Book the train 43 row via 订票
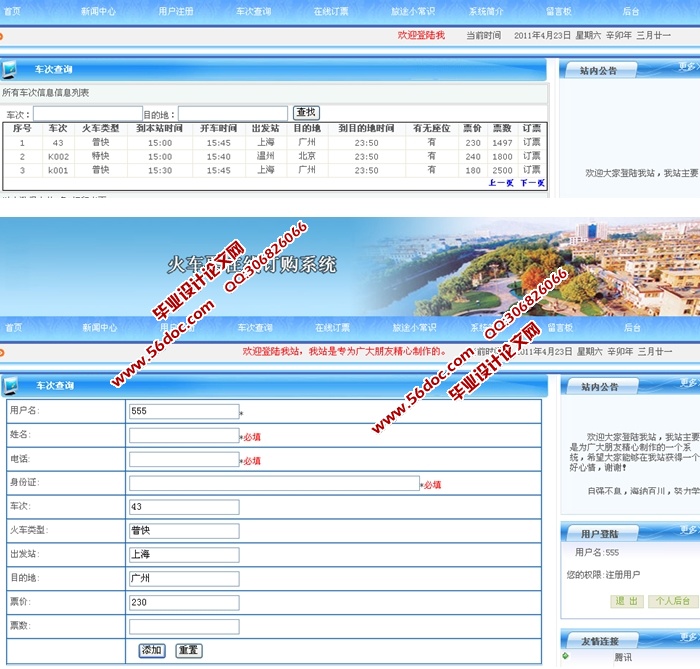Image resolution: width=700 pixels, height=669 pixels. pyautogui.click(x=531, y=143)
